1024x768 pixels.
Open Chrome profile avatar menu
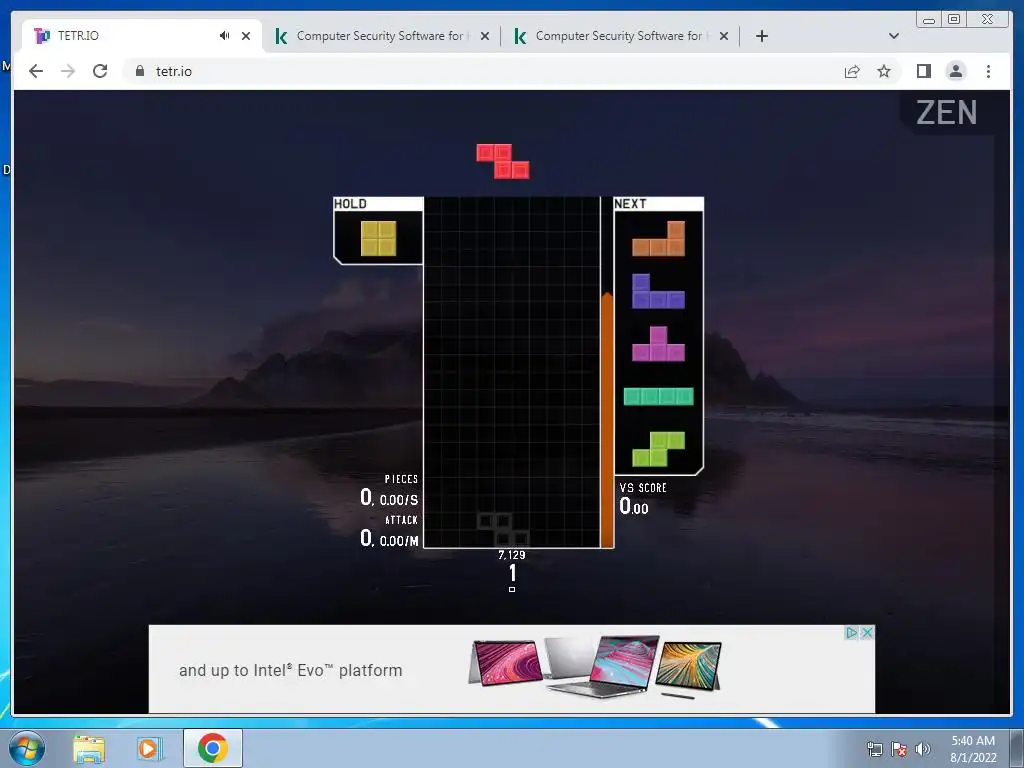coord(955,71)
